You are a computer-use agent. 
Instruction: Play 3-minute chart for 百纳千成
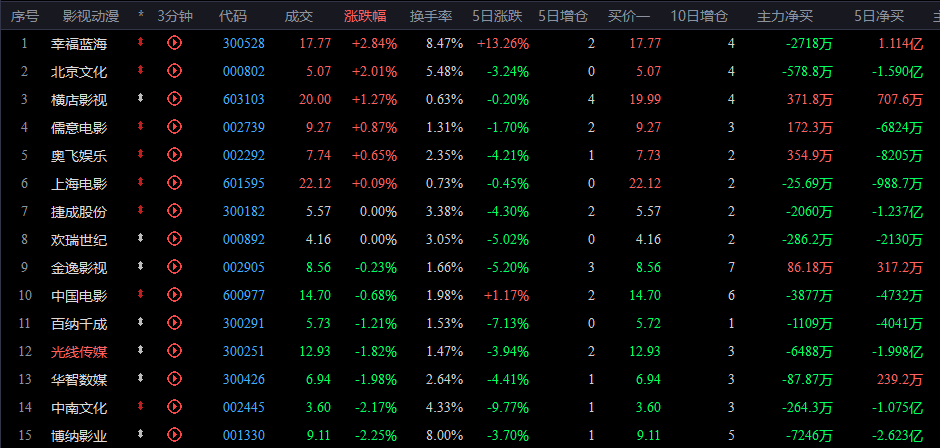pos(174,323)
